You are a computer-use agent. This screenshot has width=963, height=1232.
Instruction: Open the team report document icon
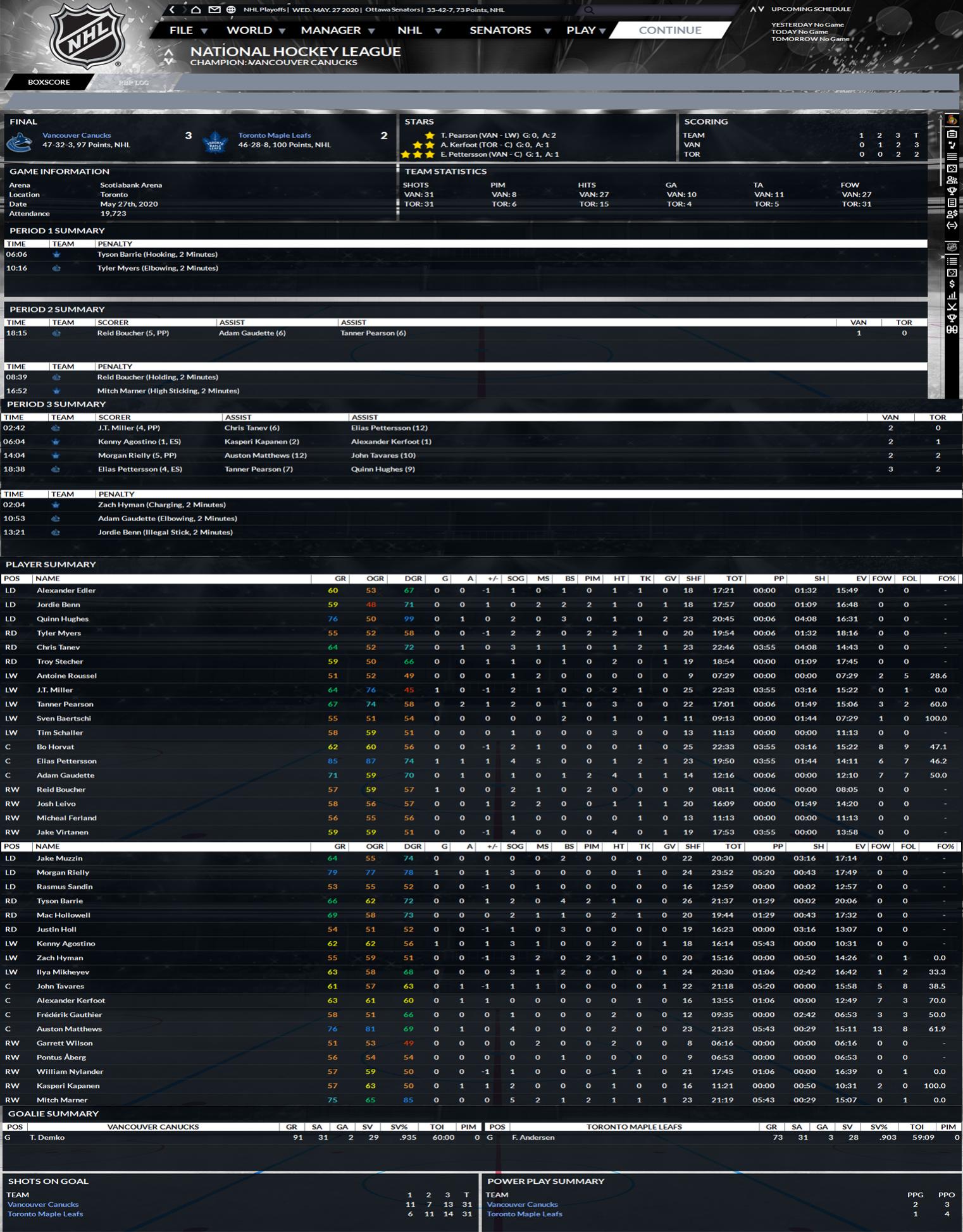[952, 202]
